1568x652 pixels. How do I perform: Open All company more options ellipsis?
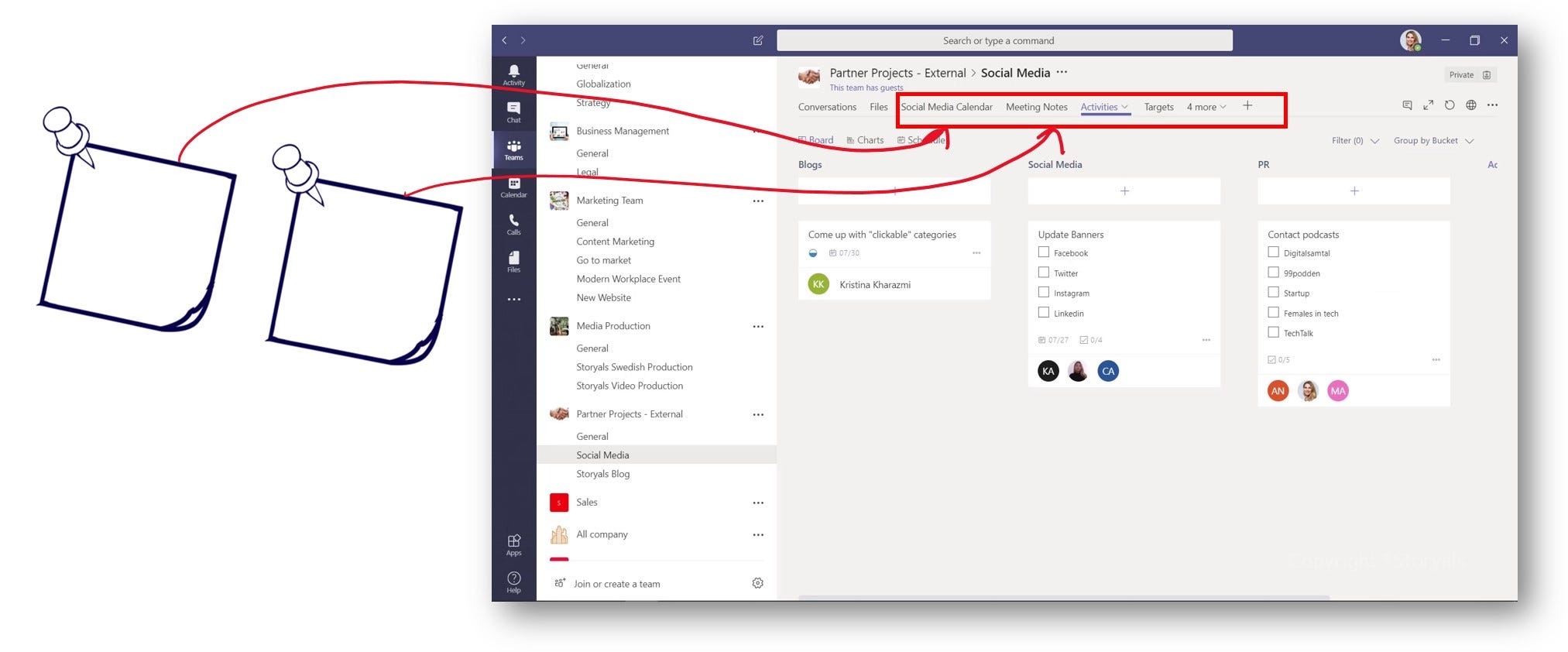(x=758, y=535)
